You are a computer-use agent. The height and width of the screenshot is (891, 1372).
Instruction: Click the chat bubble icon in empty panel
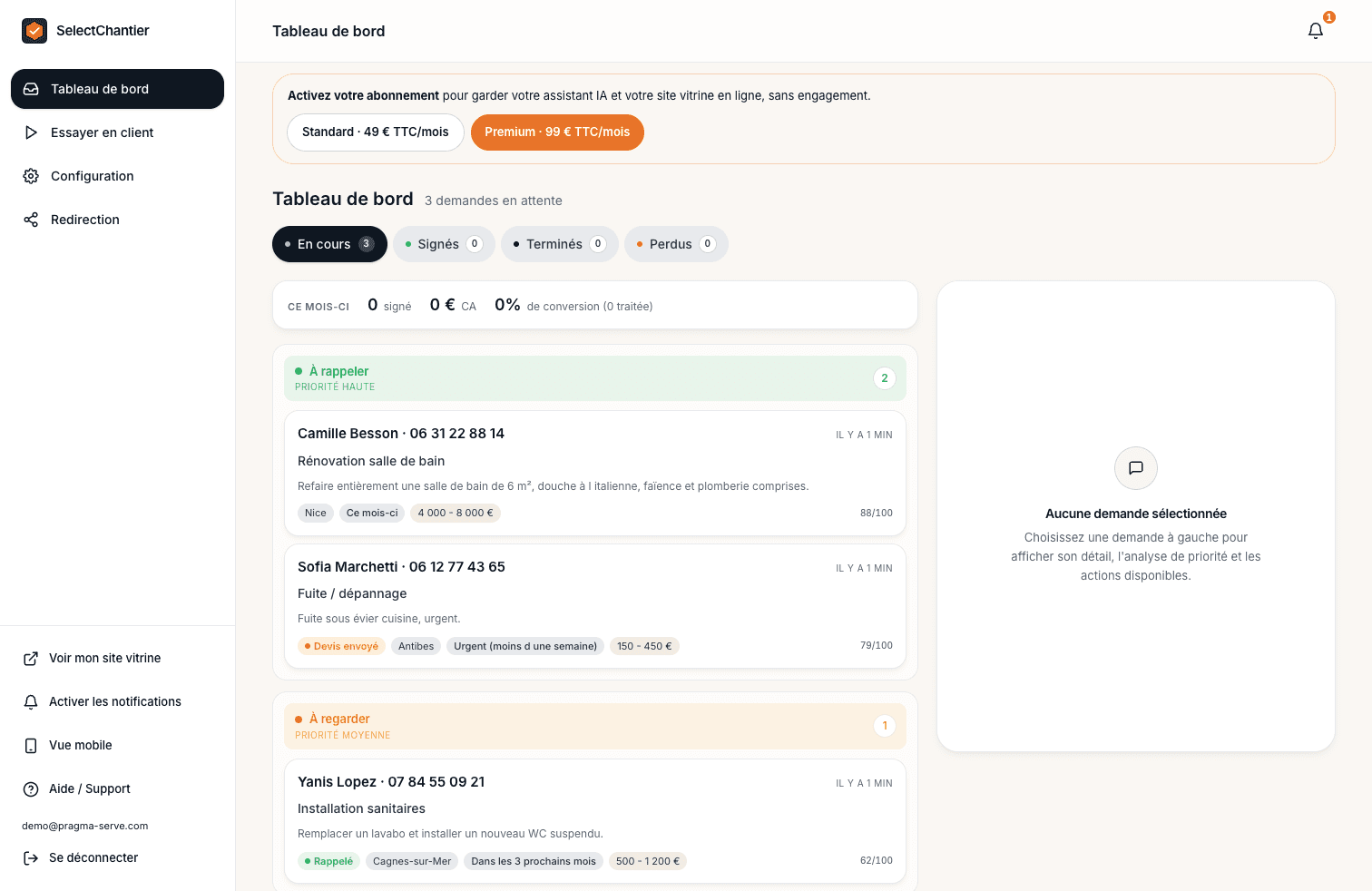pos(1136,468)
